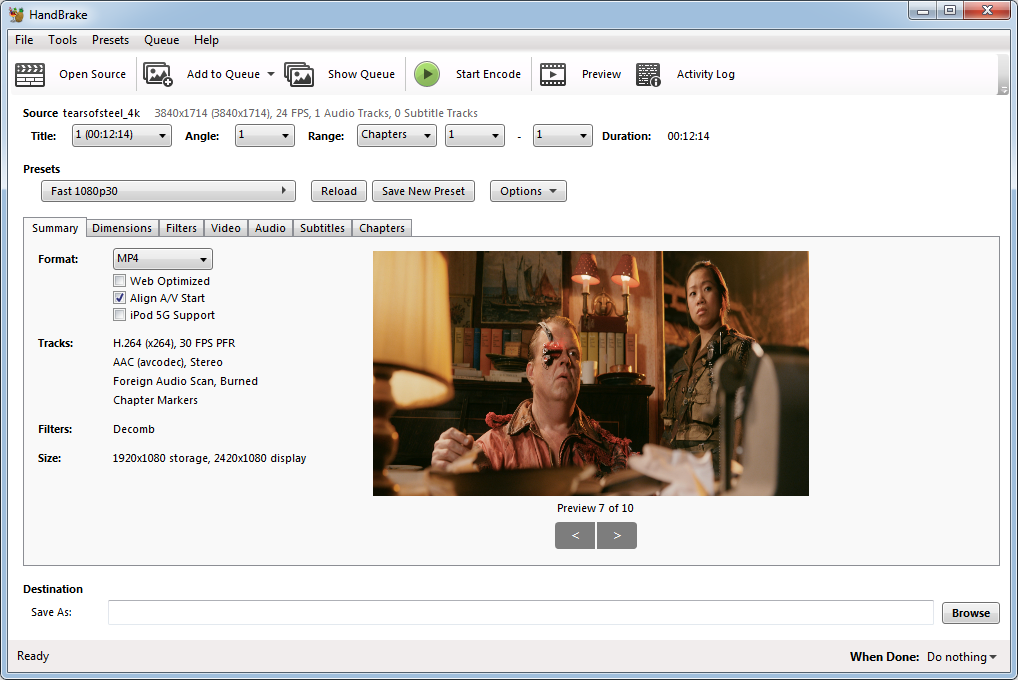This screenshot has height=680, width=1018.
Task: Open the Add to Queue dropdown arrow
Action: [271, 74]
